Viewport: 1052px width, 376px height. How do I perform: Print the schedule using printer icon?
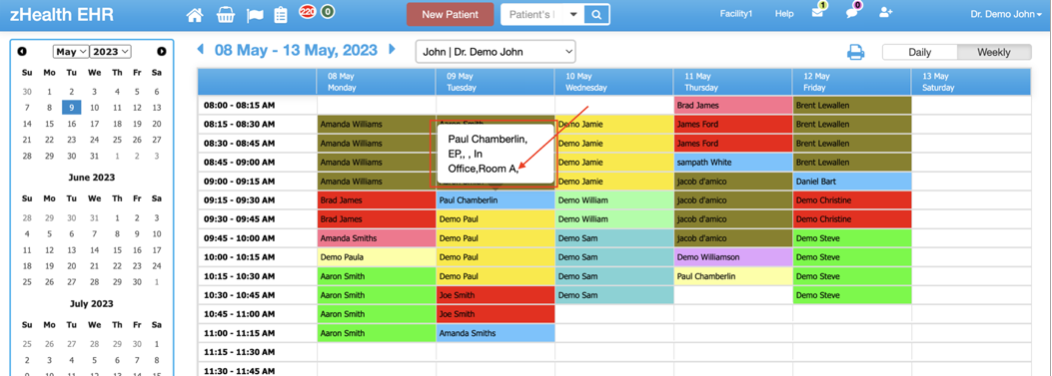856,52
